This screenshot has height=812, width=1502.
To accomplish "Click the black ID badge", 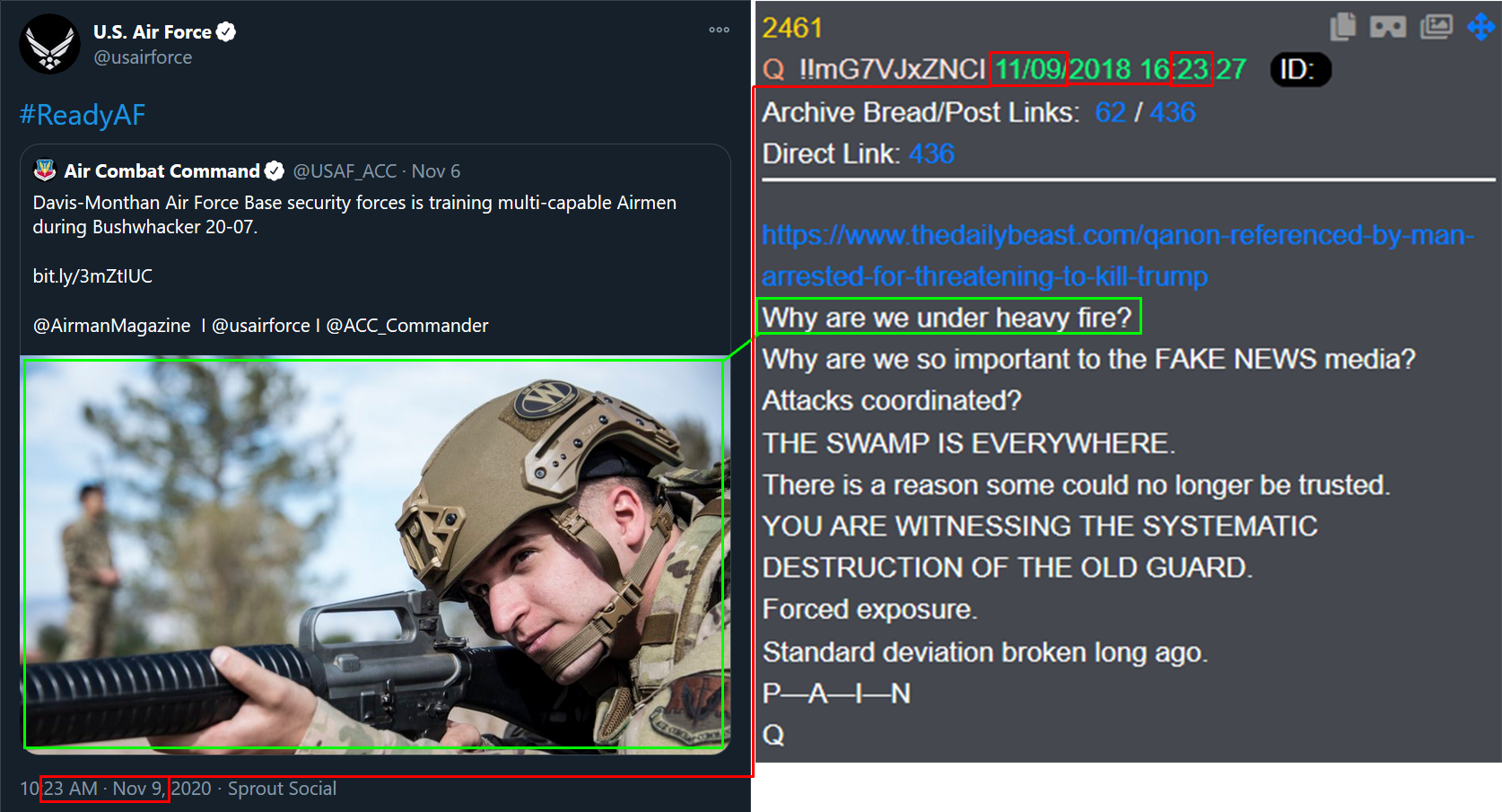I will pyautogui.click(x=1300, y=69).
